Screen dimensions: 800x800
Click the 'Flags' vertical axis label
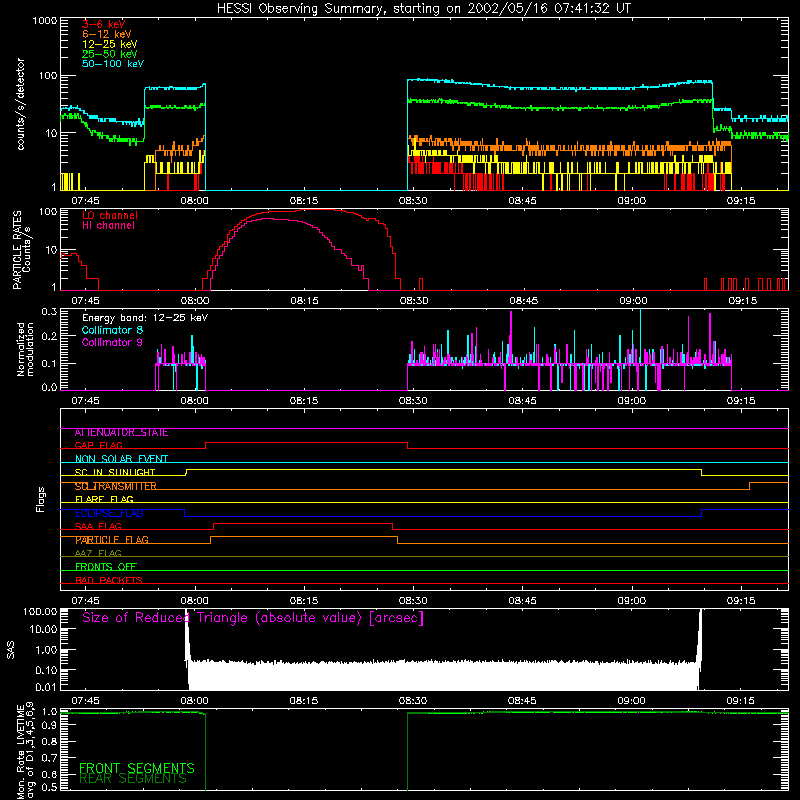(x=41, y=499)
